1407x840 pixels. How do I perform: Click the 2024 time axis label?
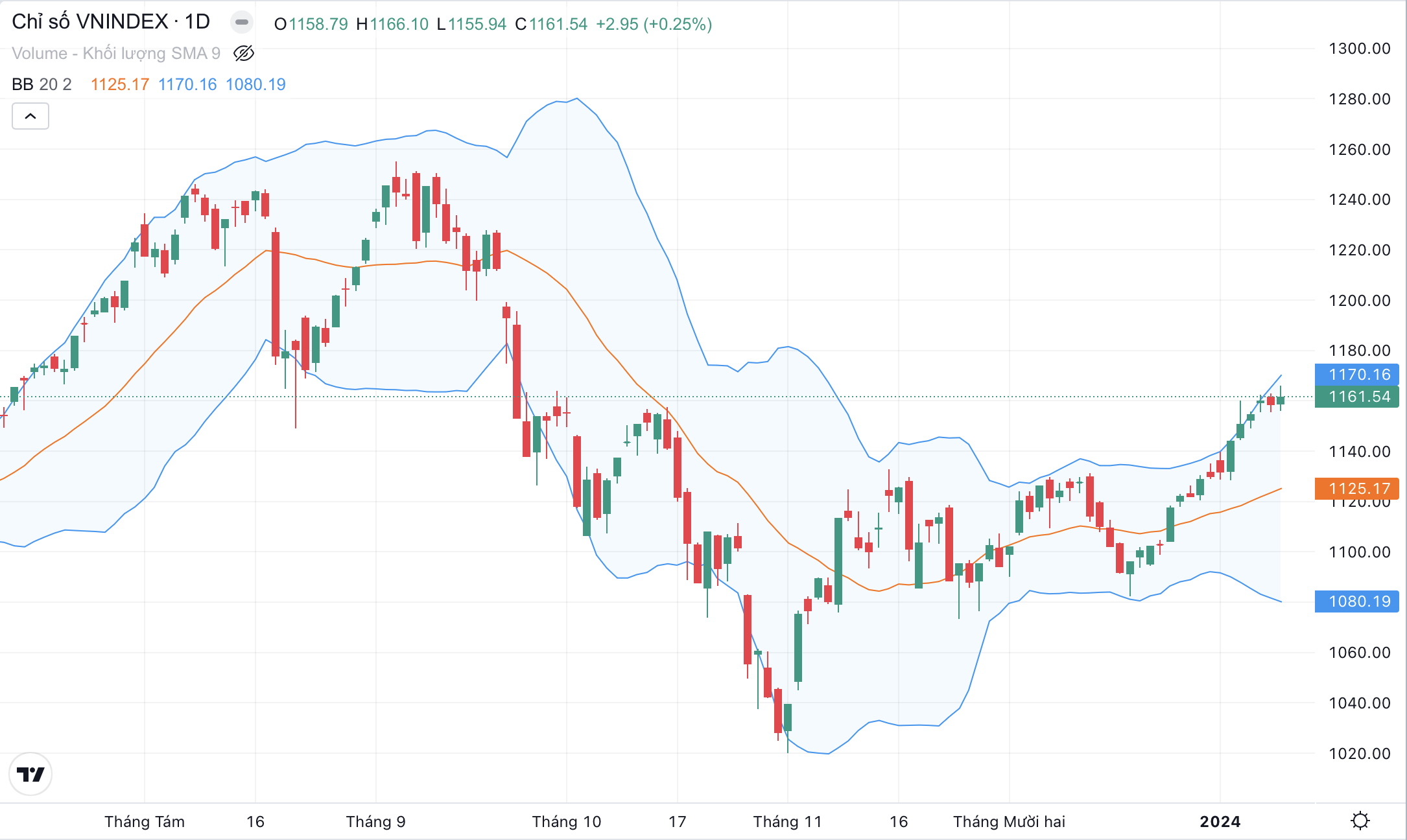1220,822
